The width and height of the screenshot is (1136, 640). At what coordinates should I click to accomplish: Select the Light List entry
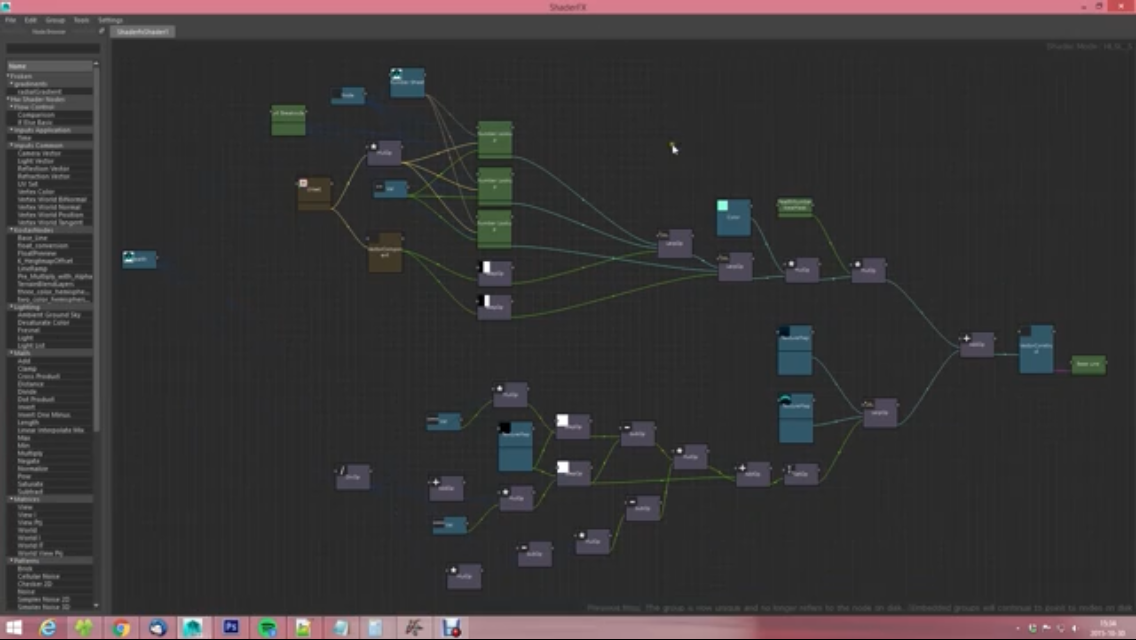pos(30,346)
